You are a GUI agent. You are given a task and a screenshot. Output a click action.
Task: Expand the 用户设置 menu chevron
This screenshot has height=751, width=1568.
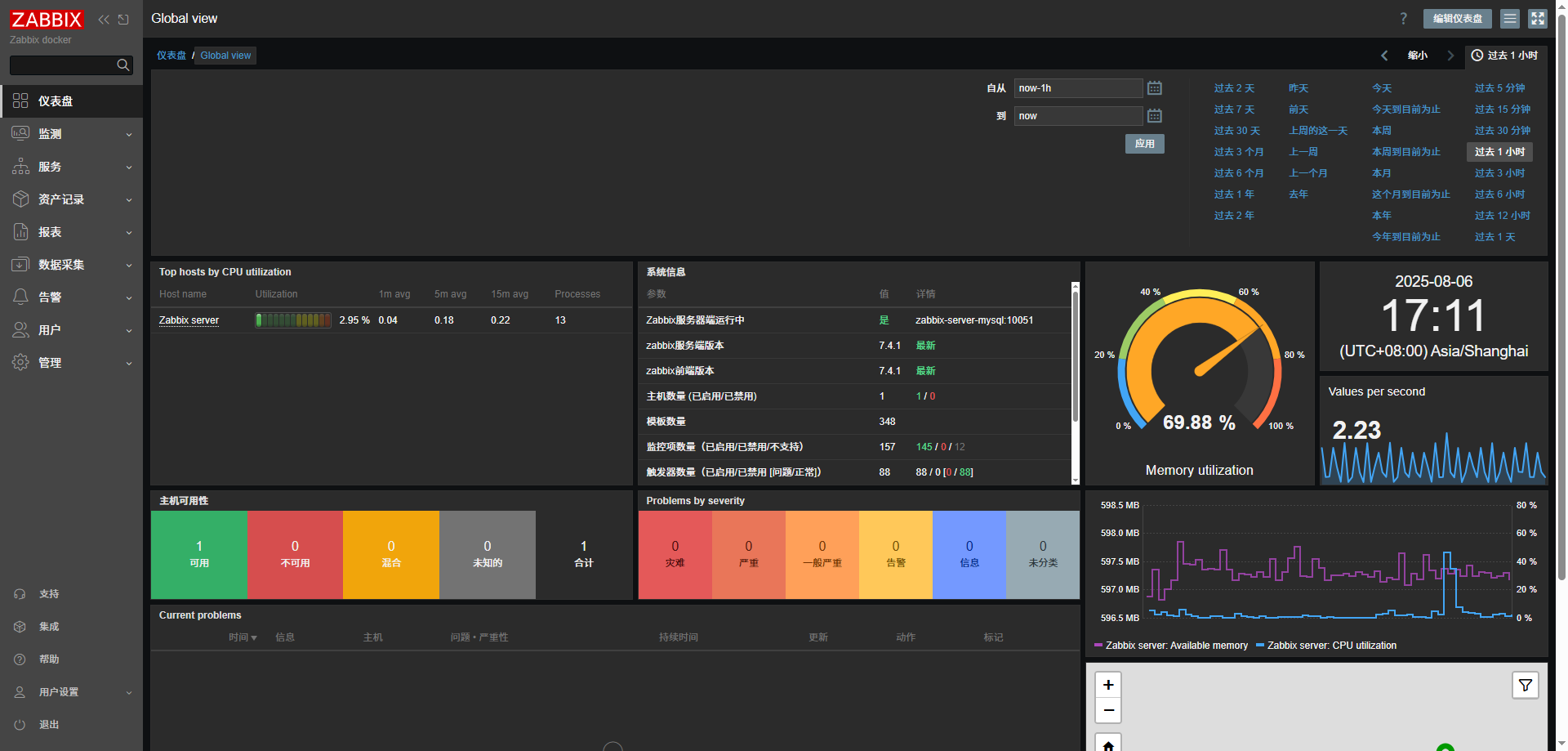(x=129, y=693)
